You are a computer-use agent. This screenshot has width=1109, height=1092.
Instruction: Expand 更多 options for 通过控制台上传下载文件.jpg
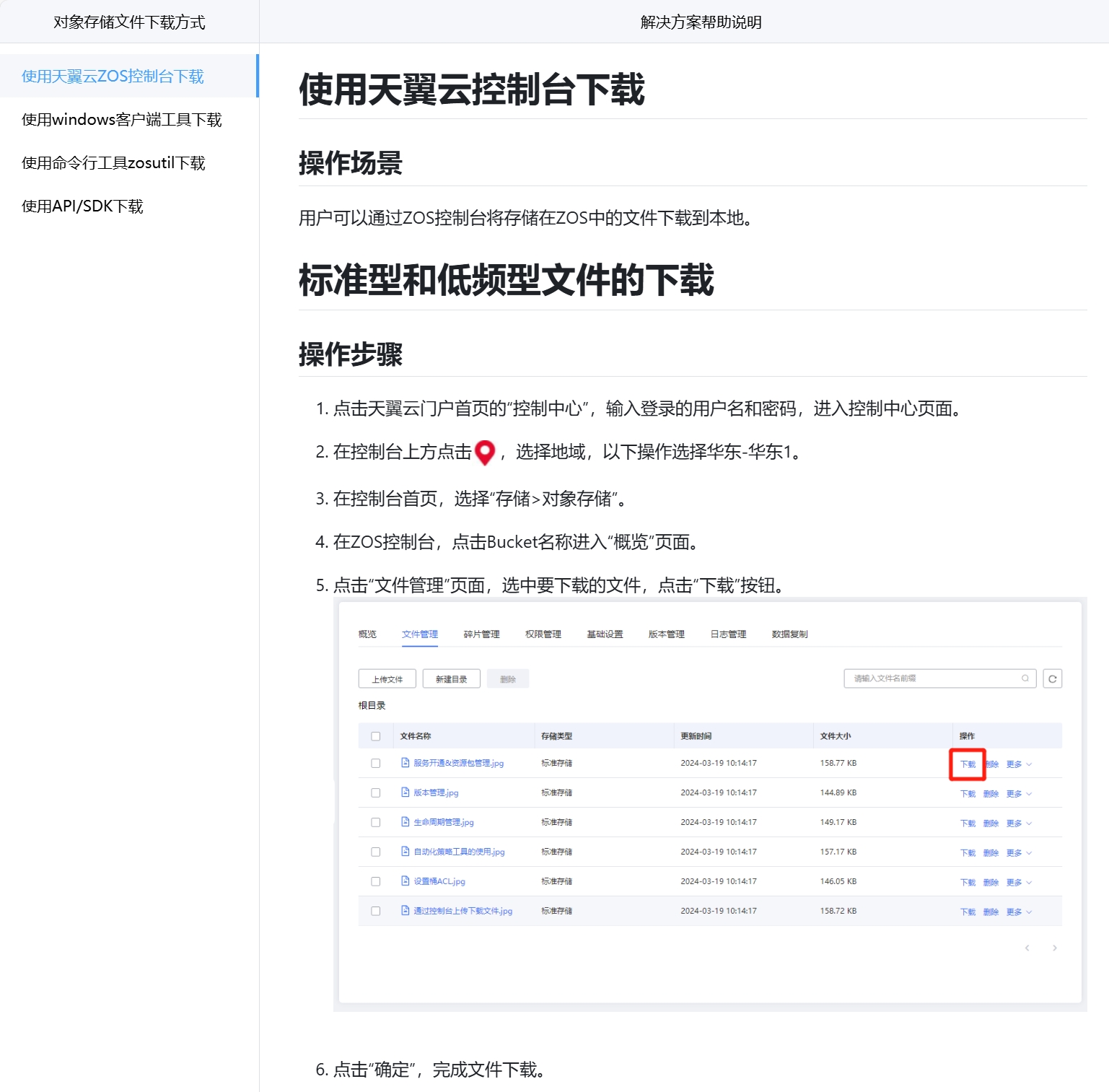[x=1019, y=912]
